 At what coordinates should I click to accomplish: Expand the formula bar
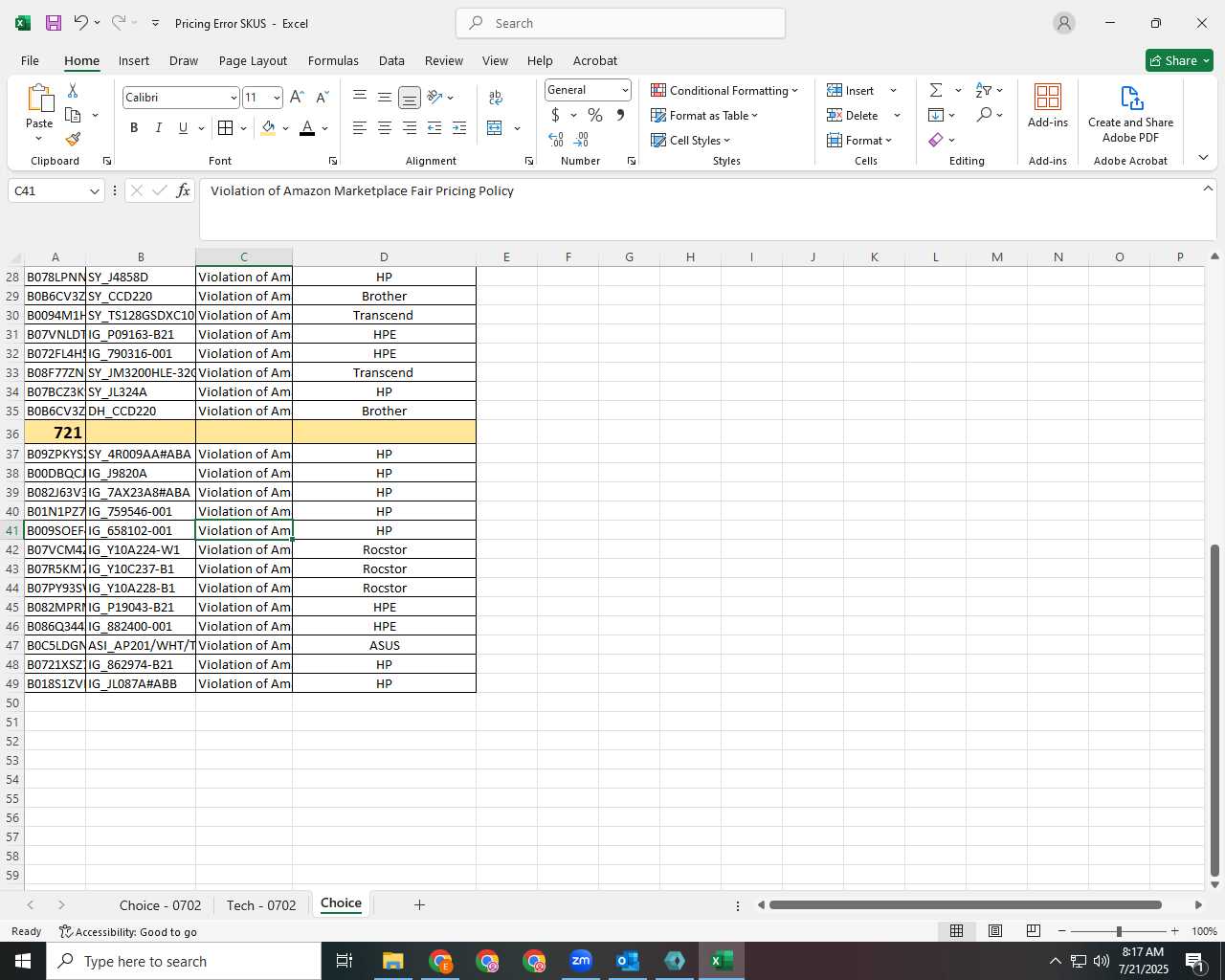coord(1207,189)
